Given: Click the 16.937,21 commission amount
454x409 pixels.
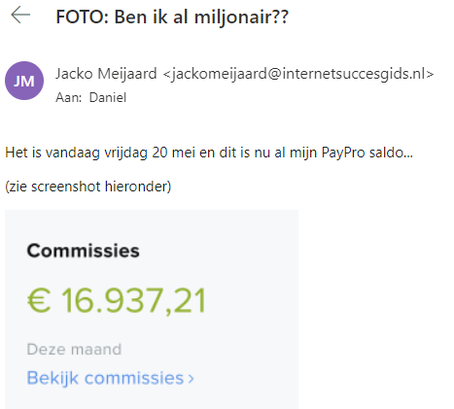Looking at the screenshot, I should tap(134, 301).
